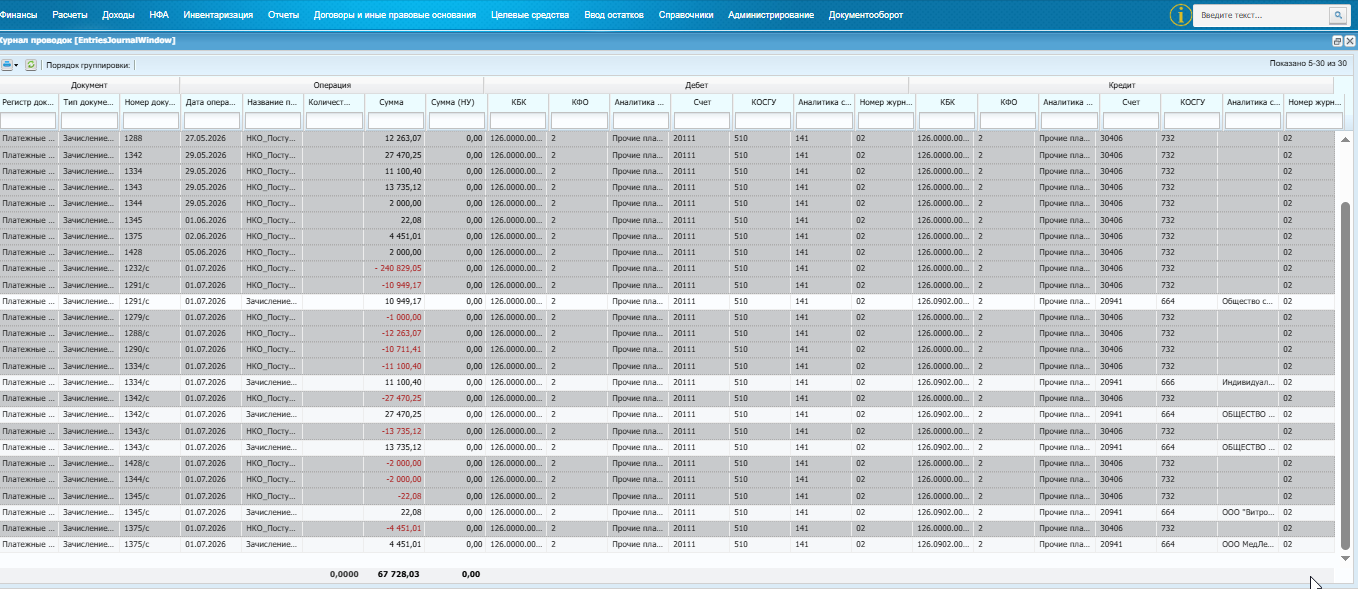The image size is (1358, 589).
Task: Click the vertical scrollbar down arrow
Action: click(x=1345, y=558)
